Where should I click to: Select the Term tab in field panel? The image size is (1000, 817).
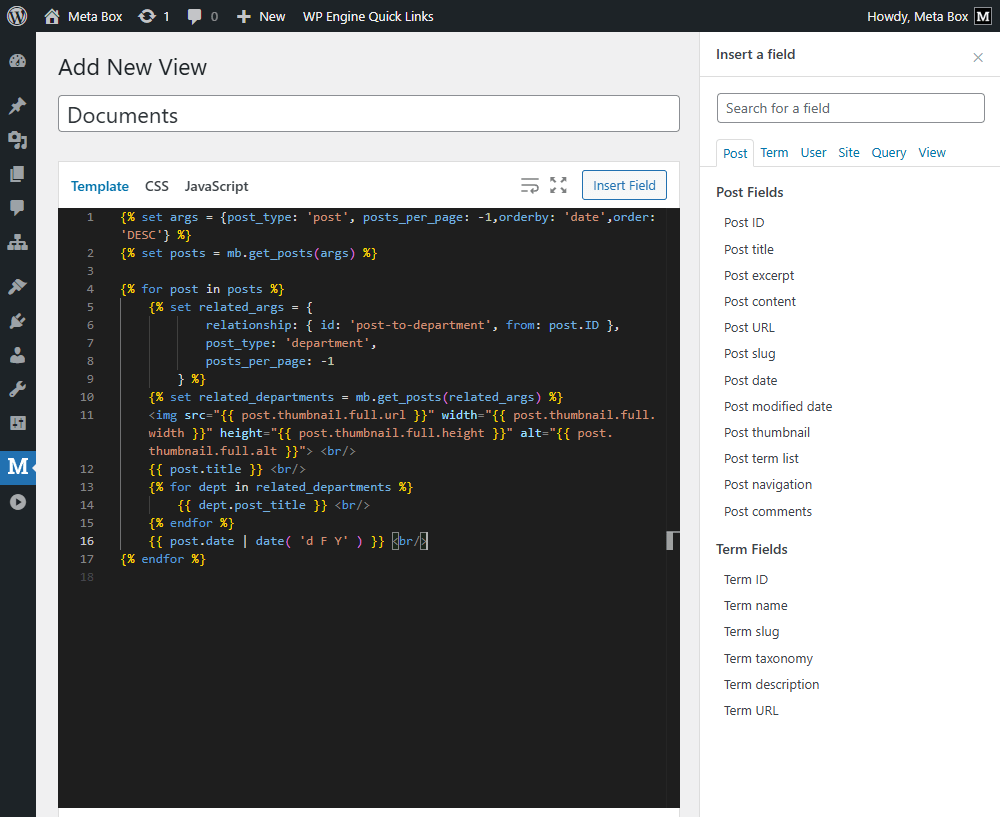pyautogui.click(x=774, y=153)
